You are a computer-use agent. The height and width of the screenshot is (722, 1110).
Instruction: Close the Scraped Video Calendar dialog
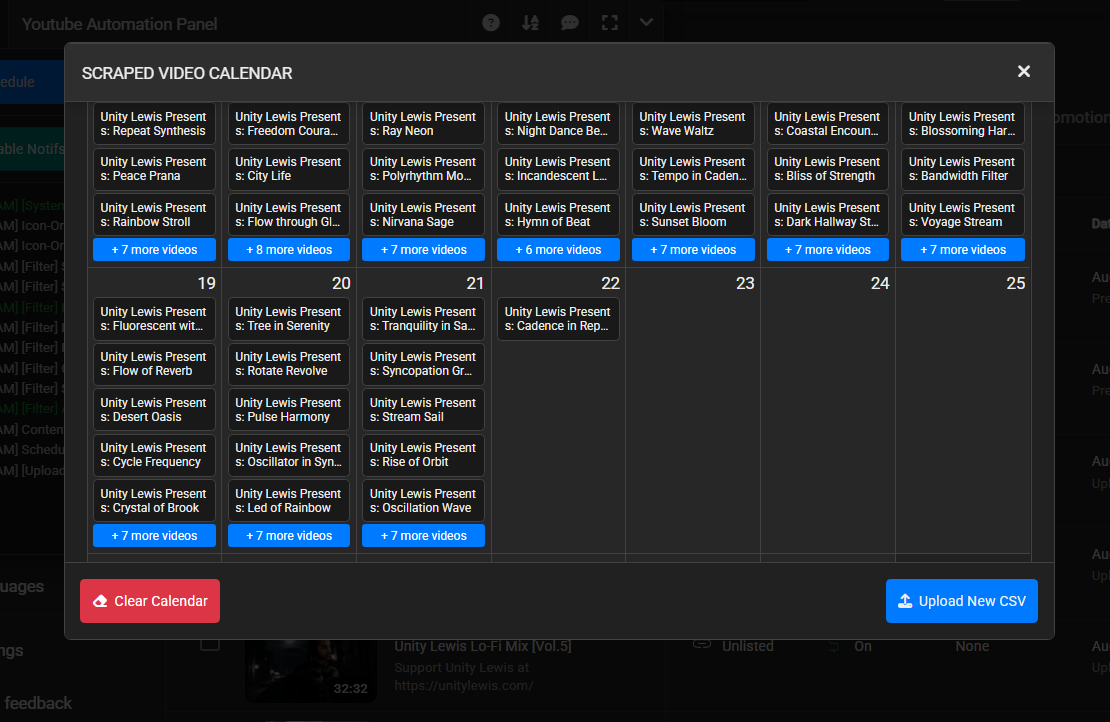1023,72
